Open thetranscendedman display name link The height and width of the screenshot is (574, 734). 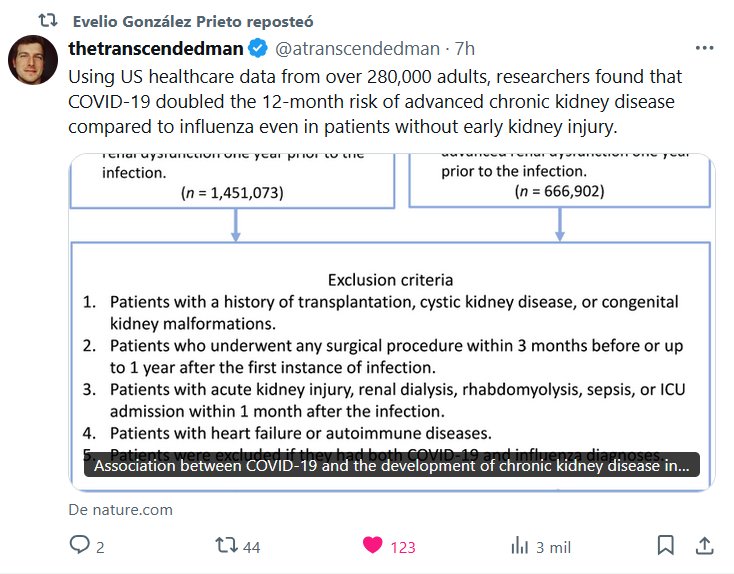[x=156, y=48]
